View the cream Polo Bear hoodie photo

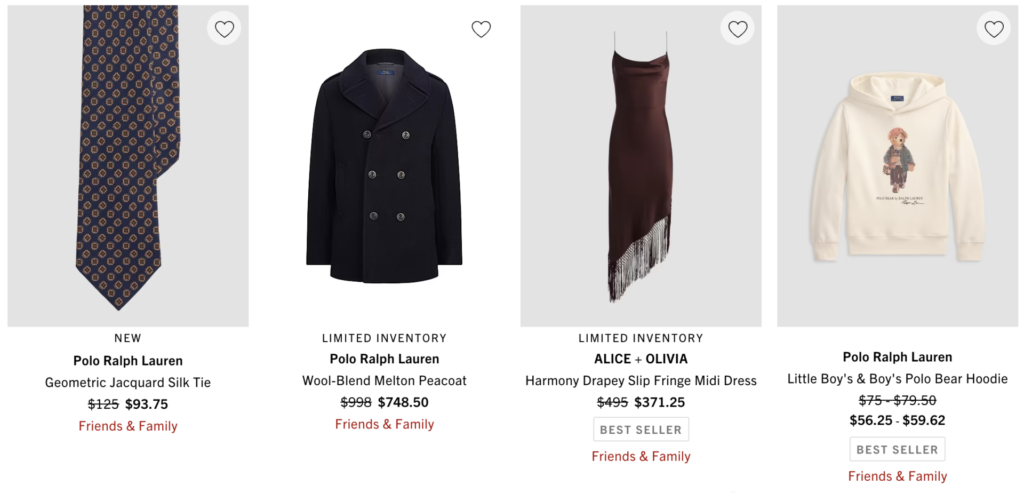[897, 166]
